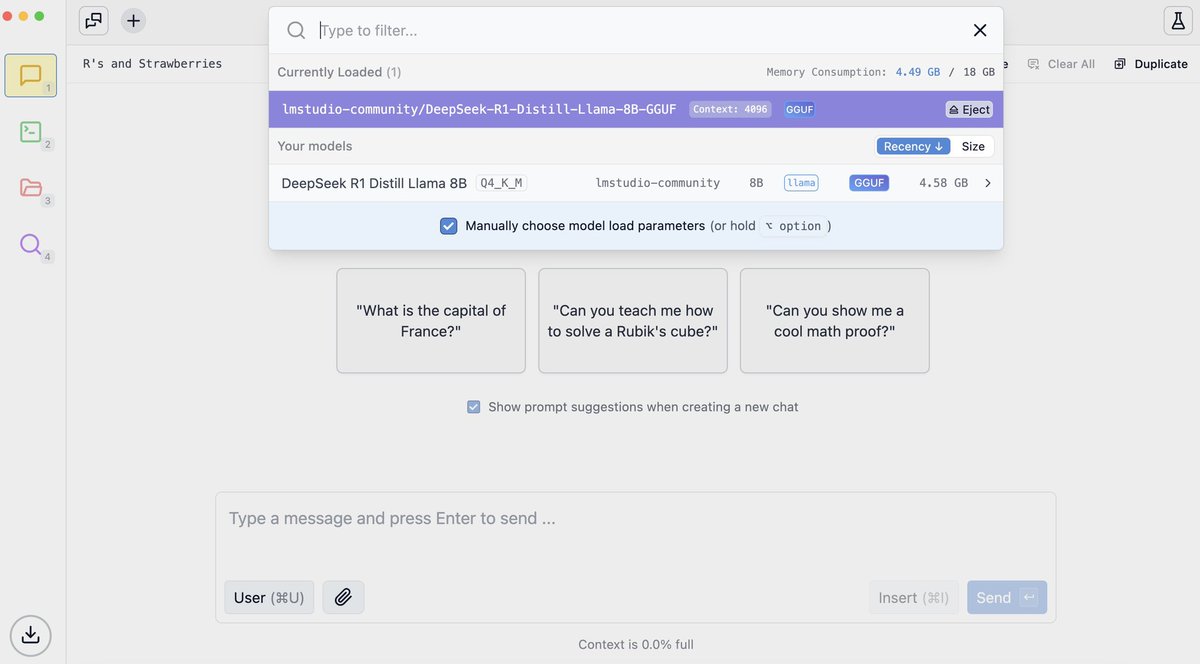The height and width of the screenshot is (664, 1200).
Task: Open the Downloads button at sidebar bottom
Action: pyautogui.click(x=30, y=634)
